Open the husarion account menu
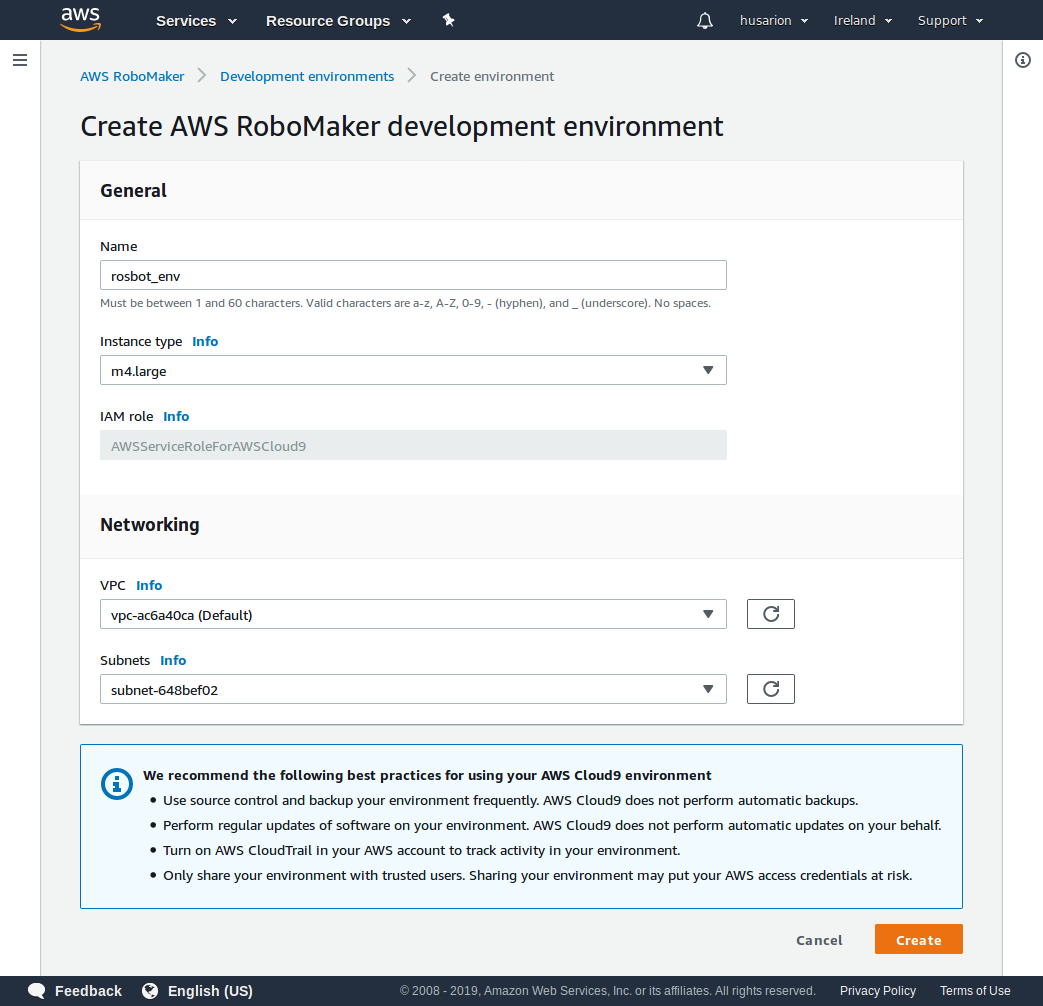This screenshot has width=1043, height=1006. [x=774, y=21]
